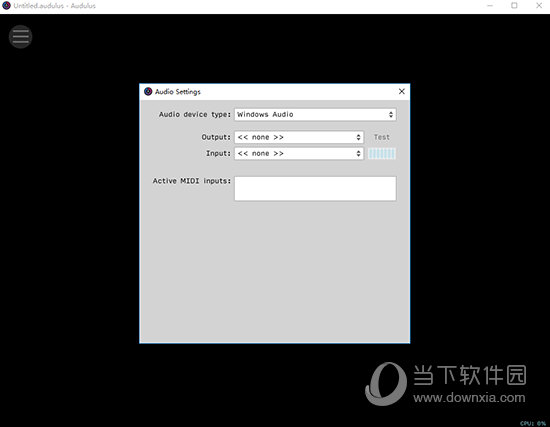Click the 'Input:' label
Image resolution: width=550 pixels, height=427 pixels.
(x=218, y=153)
